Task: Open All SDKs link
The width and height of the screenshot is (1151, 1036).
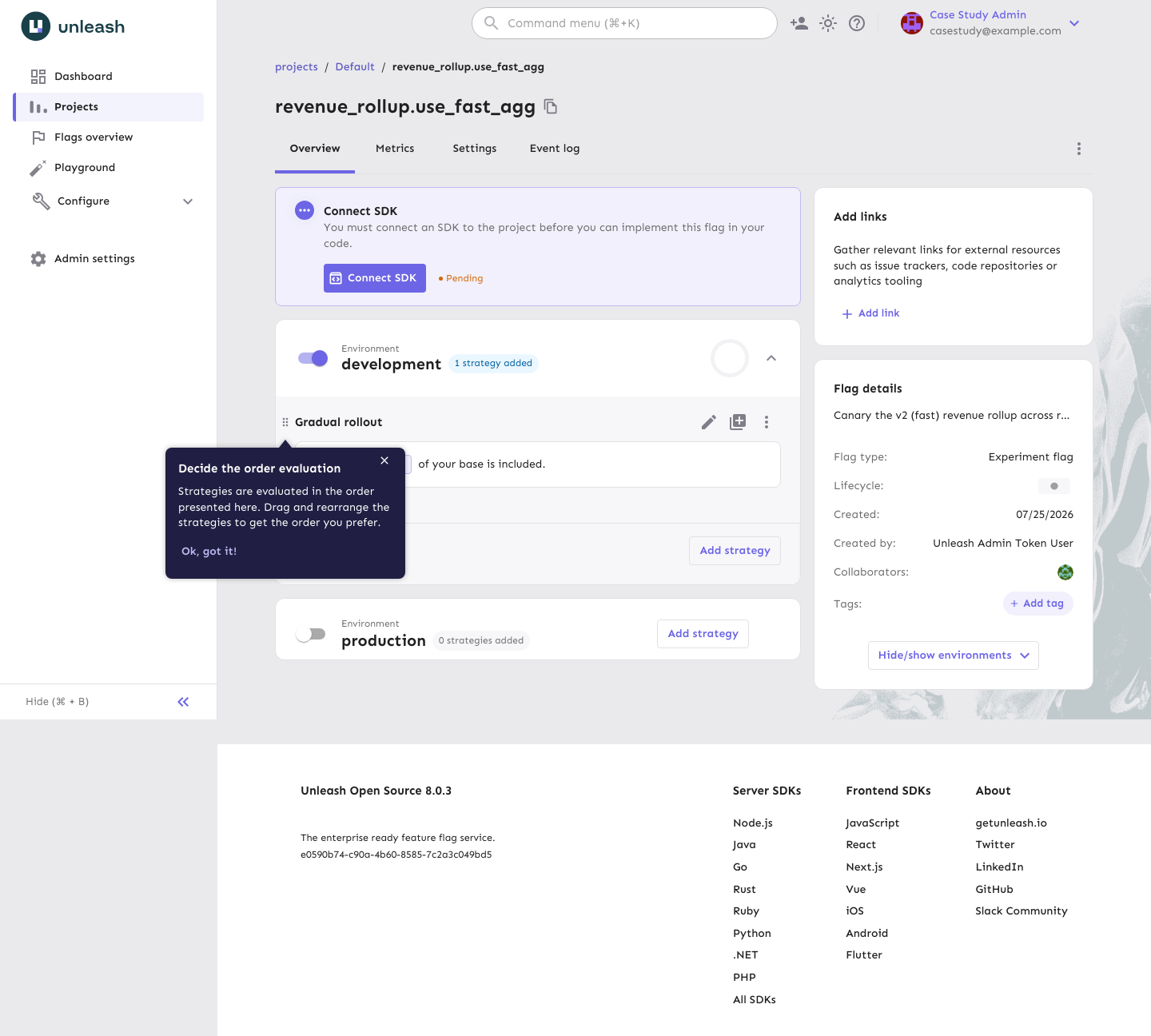Action: pos(755,1000)
